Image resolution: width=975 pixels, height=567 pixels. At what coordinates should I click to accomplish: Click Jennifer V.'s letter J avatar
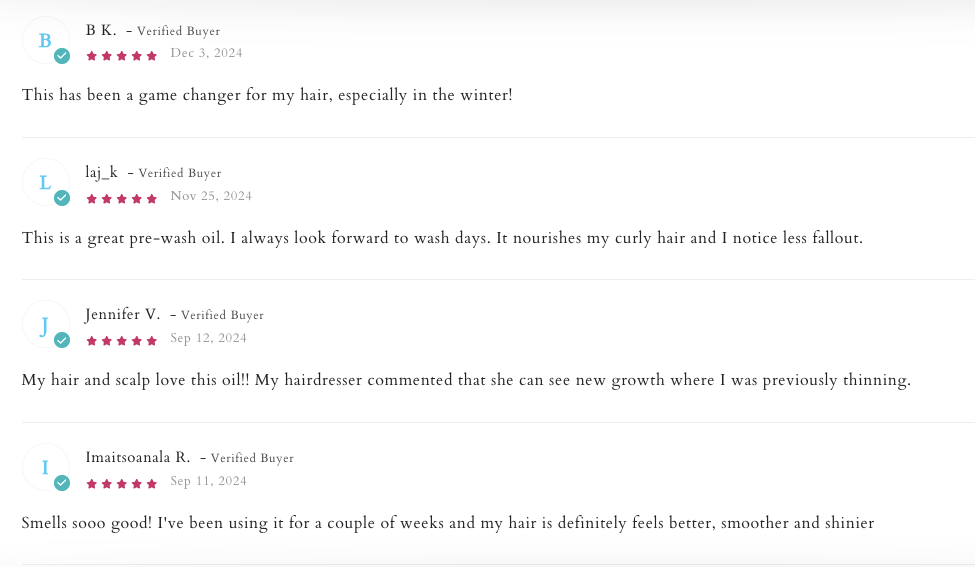[44, 325]
